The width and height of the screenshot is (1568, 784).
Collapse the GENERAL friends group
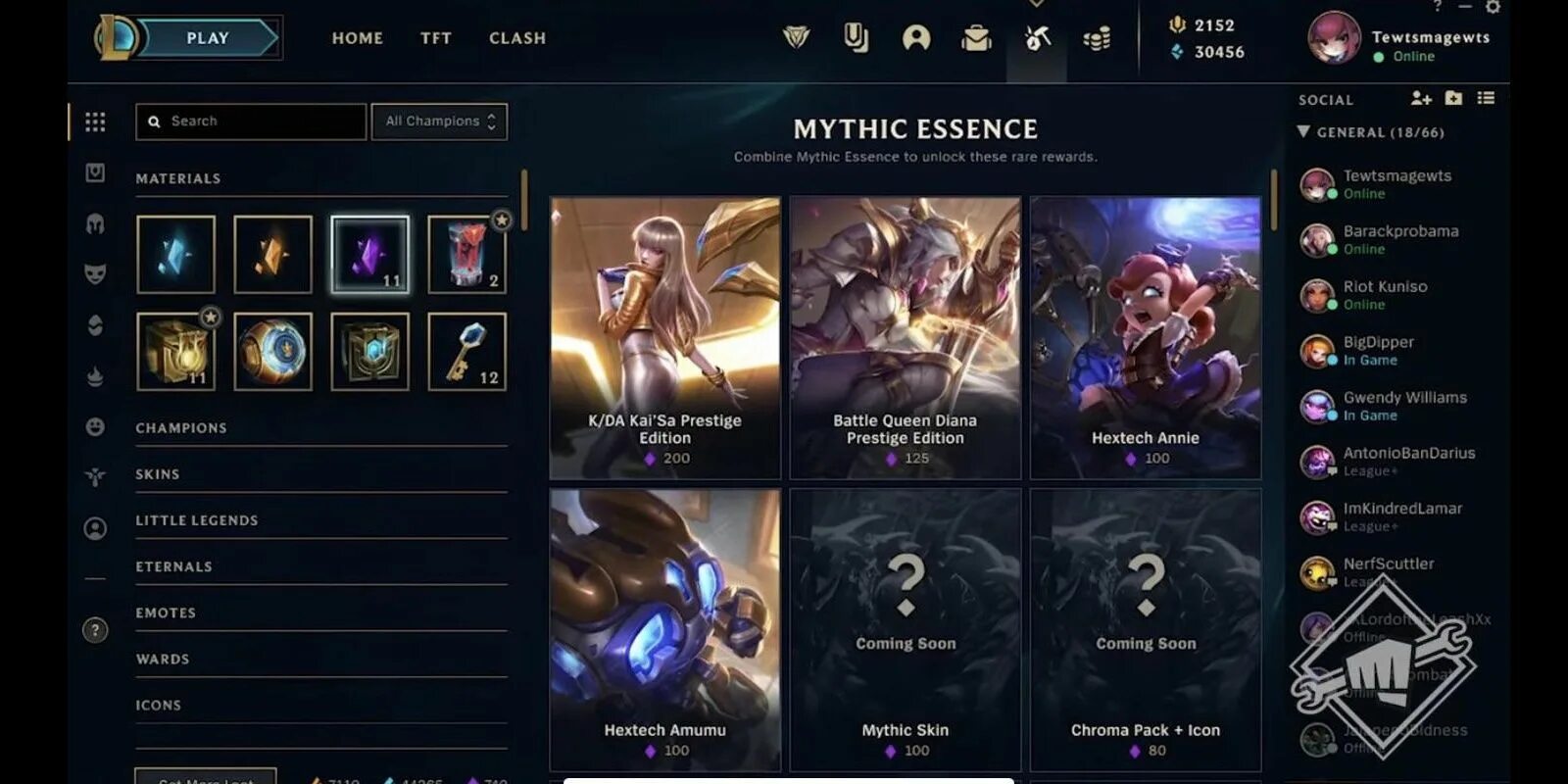[1303, 131]
